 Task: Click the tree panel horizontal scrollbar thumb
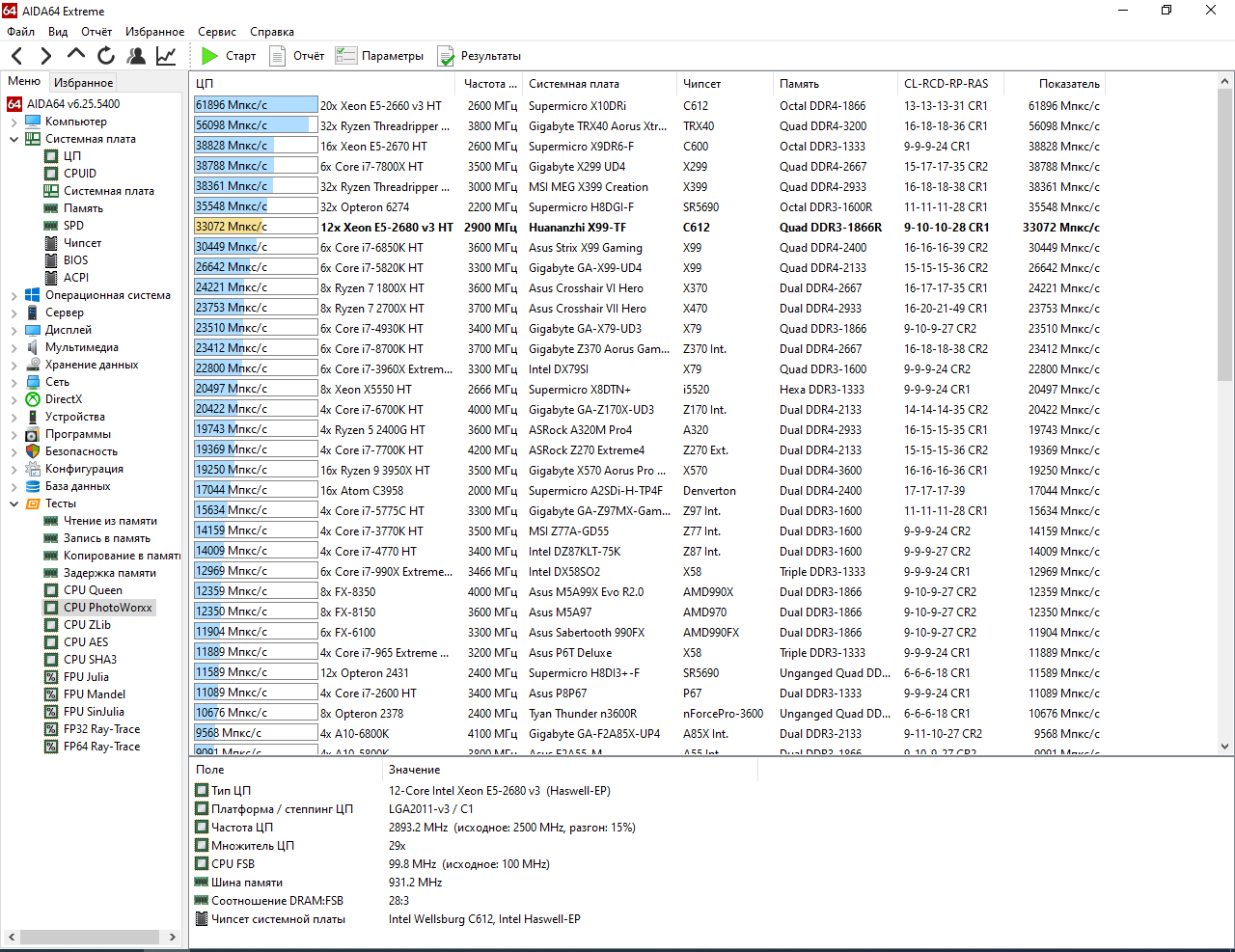click(90, 937)
